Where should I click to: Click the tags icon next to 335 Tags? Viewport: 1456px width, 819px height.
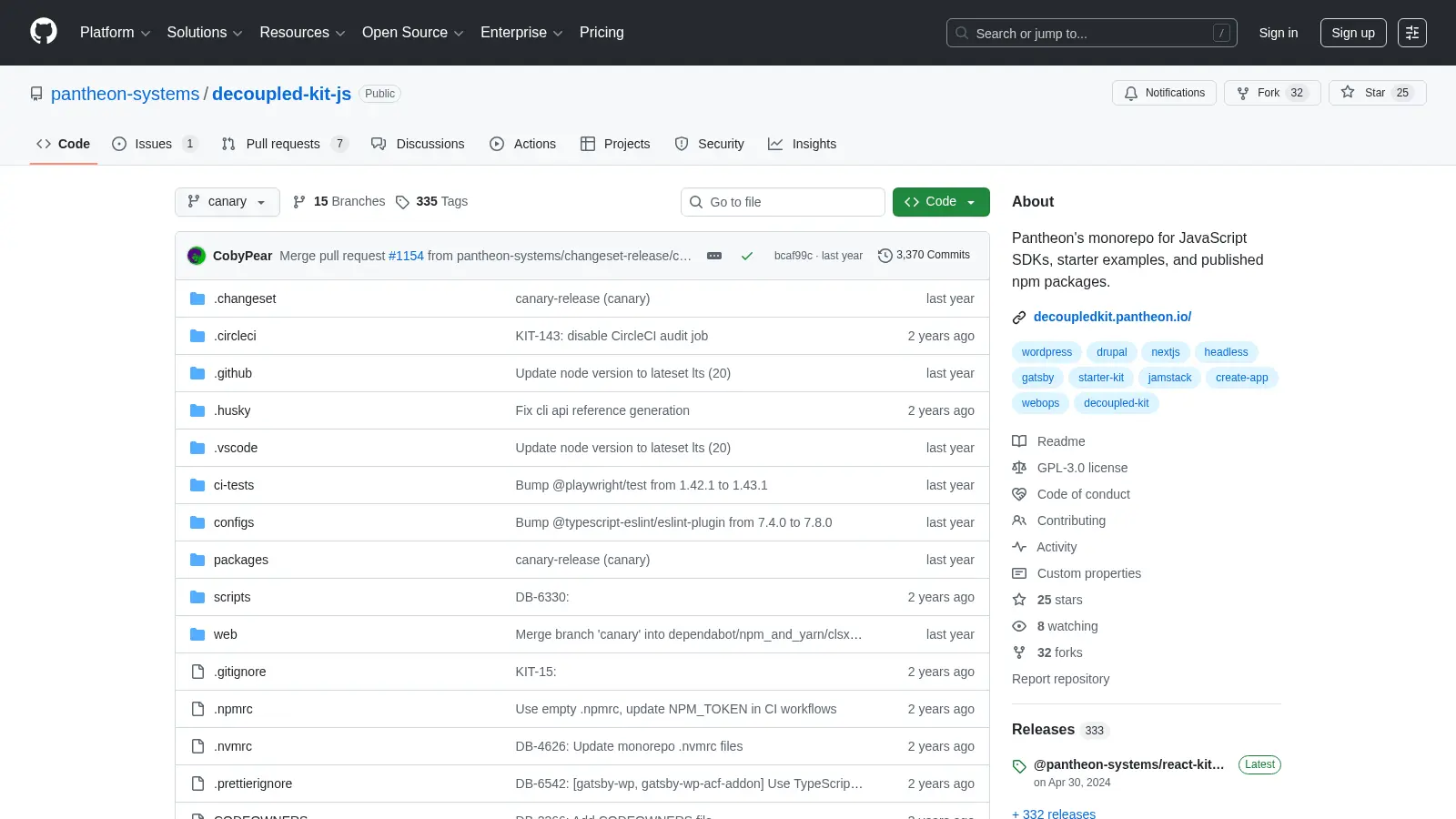[x=402, y=202]
